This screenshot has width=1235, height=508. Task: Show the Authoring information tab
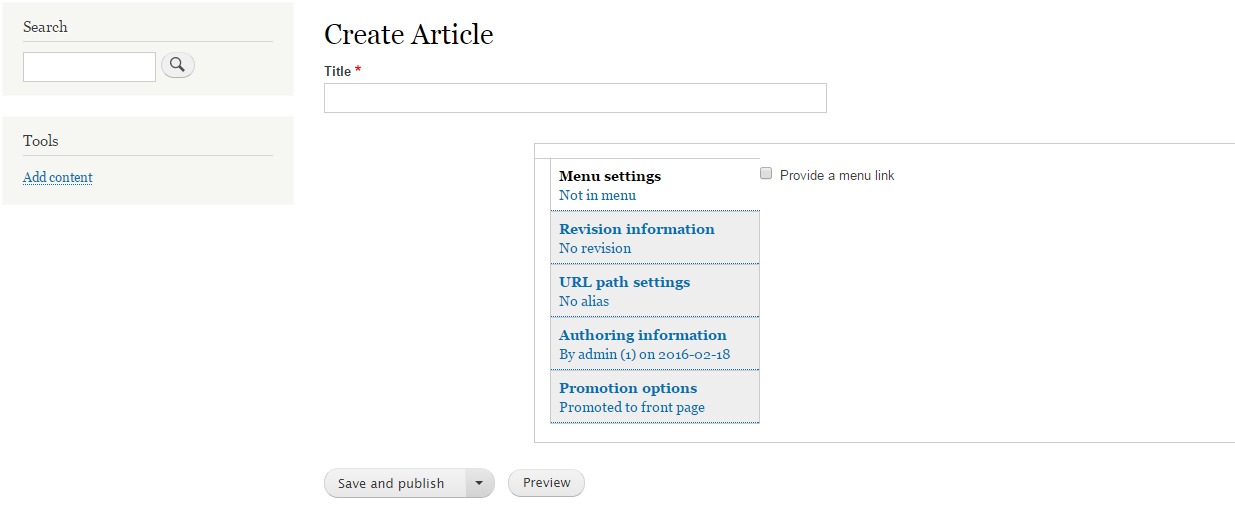655,344
